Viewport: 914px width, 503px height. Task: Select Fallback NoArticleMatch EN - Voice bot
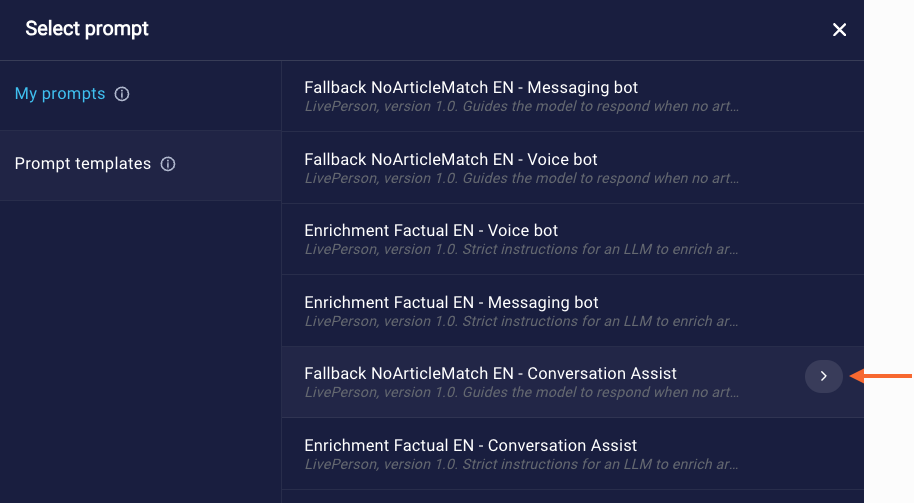pyautogui.click(x=572, y=168)
